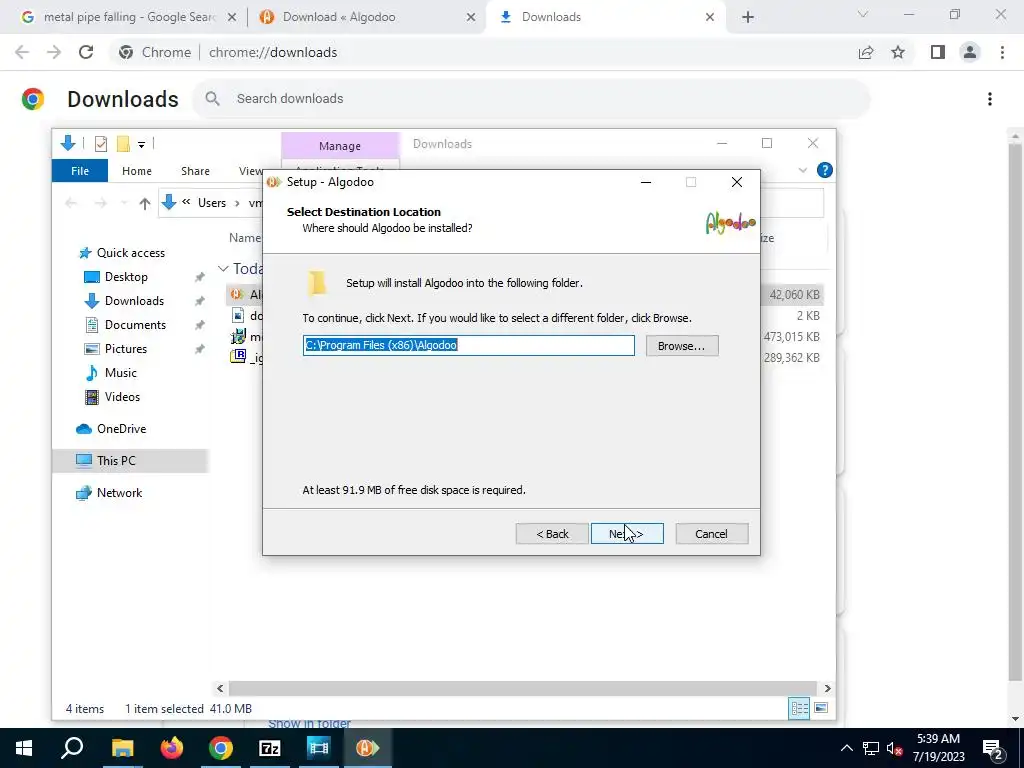This screenshot has width=1024, height=768.
Task: Open the Manage tab in Explorer
Action: point(340,146)
